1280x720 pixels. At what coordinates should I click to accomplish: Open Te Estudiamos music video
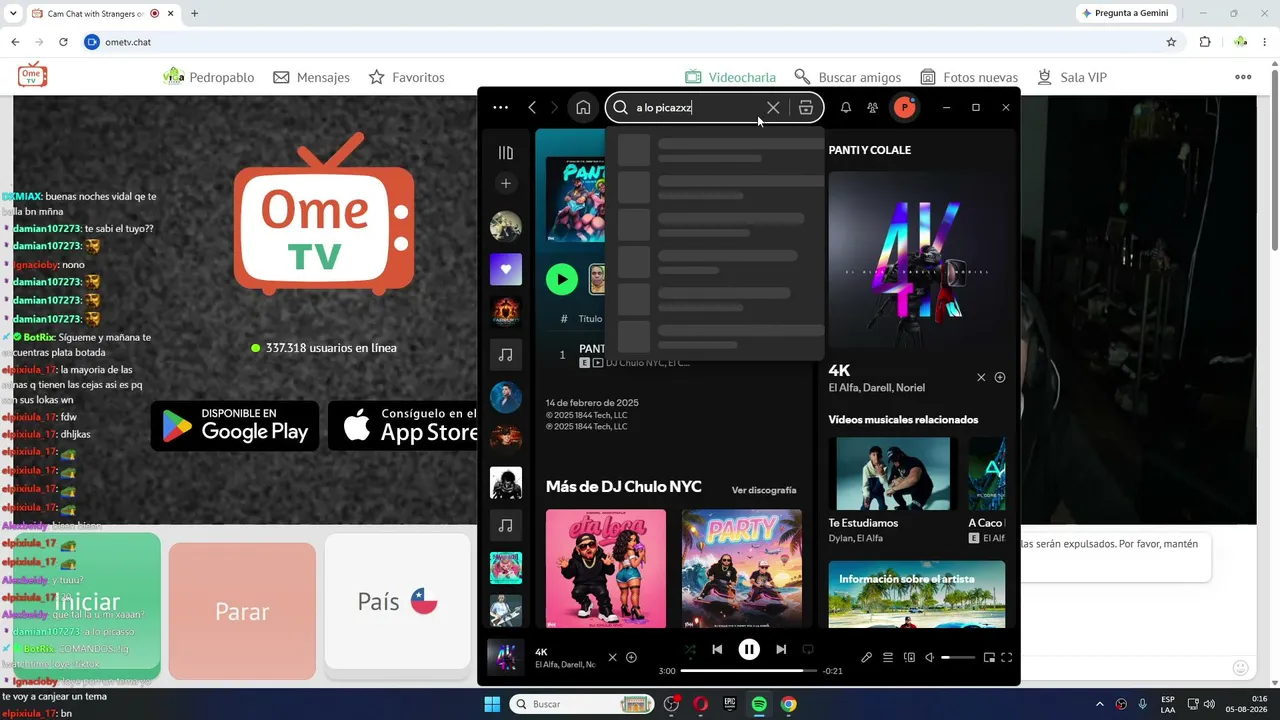(893, 474)
